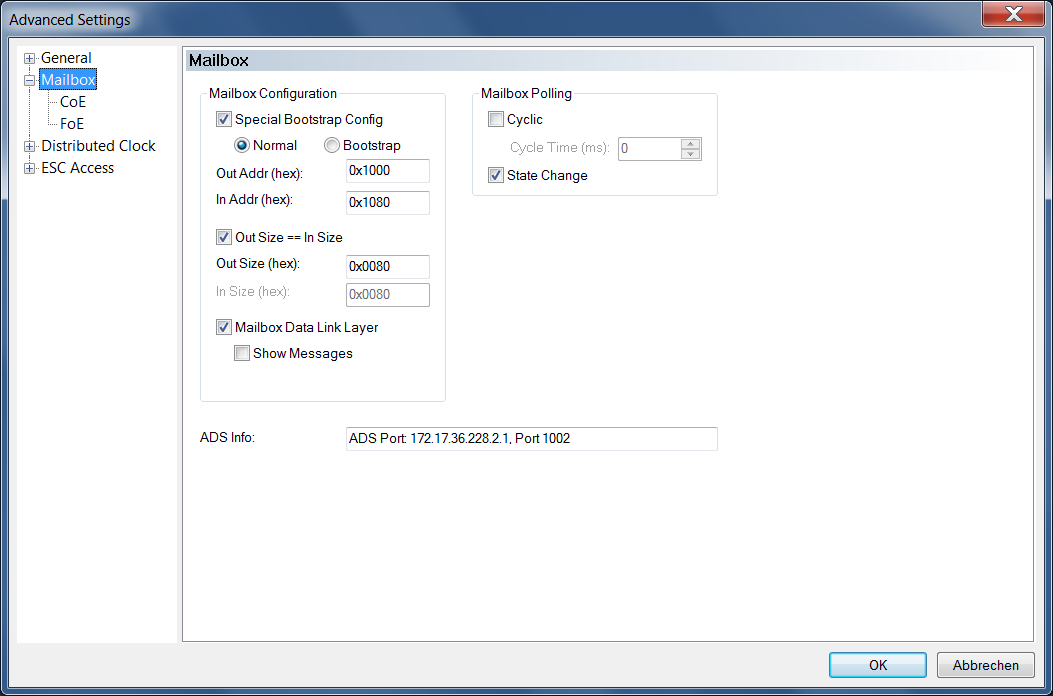Expand the ESC Access node
Image resolution: width=1053 pixels, height=696 pixels.
tap(29, 169)
